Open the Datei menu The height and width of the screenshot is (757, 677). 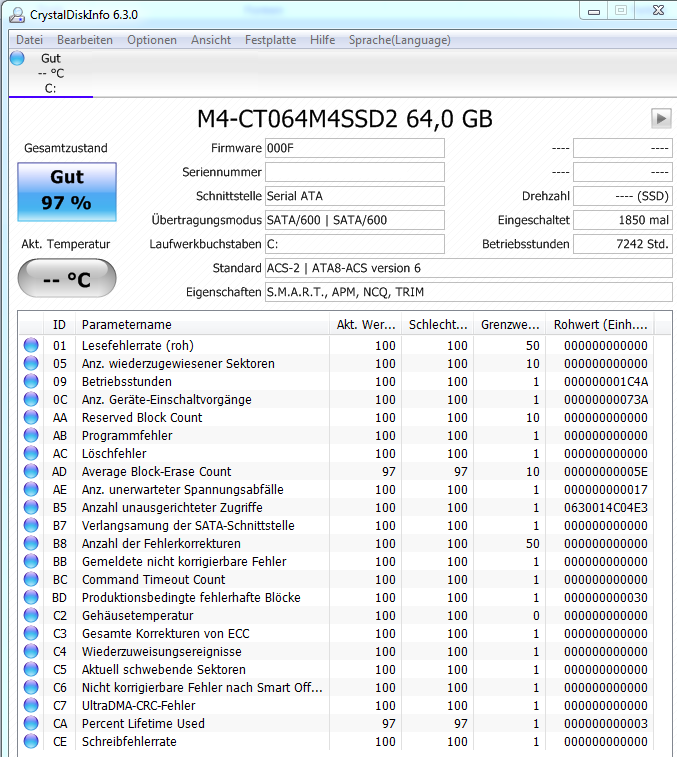29,40
